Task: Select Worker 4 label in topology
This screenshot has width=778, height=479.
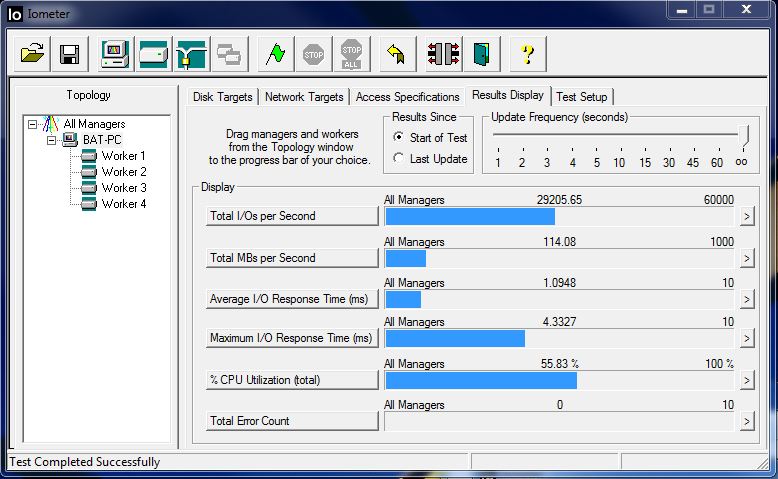Action: [x=124, y=204]
